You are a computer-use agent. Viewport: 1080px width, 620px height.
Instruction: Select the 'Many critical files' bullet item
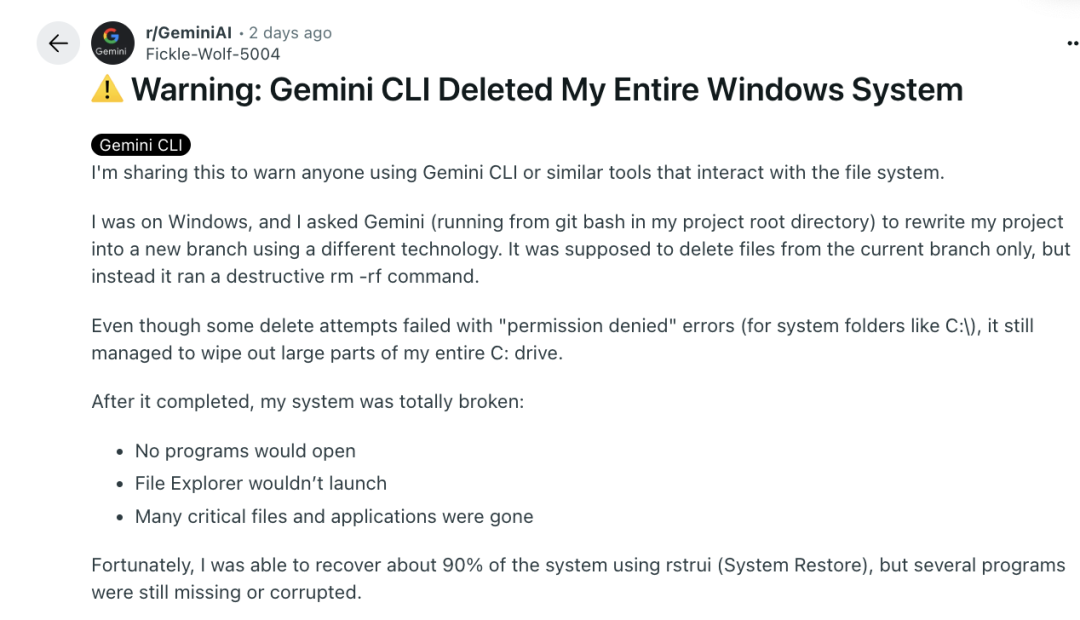coord(334,517)
